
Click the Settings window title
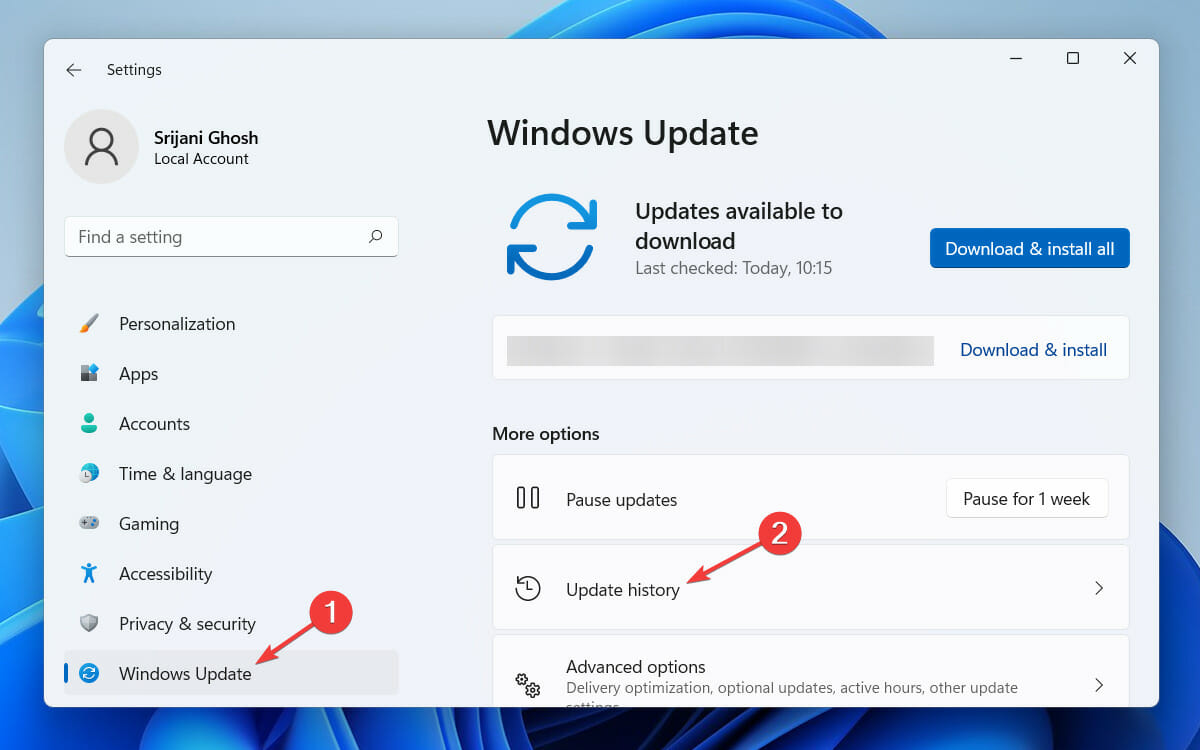134,70
